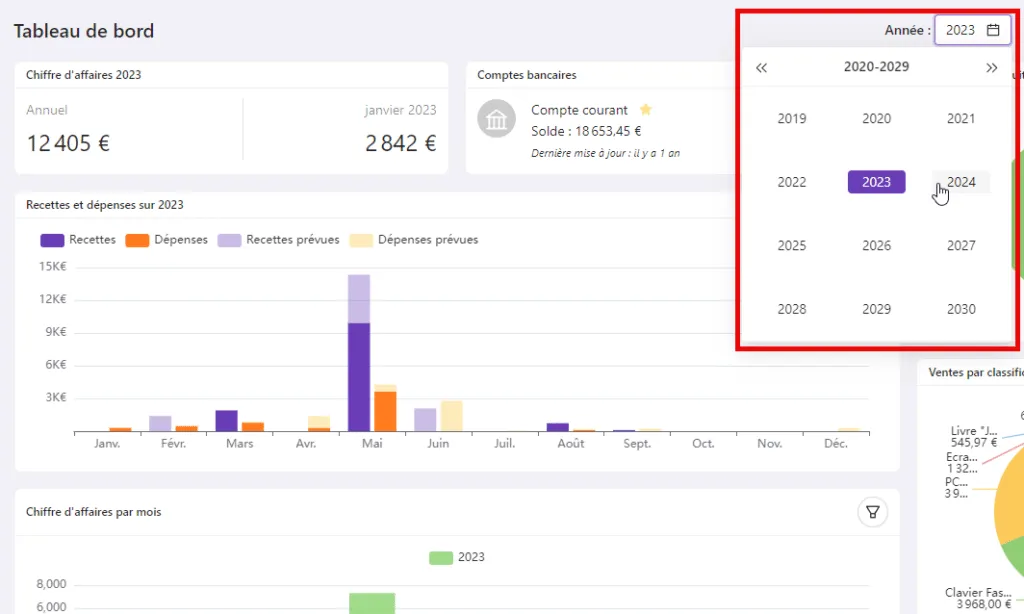Select year 2024 in the picker

coord(961,182)
